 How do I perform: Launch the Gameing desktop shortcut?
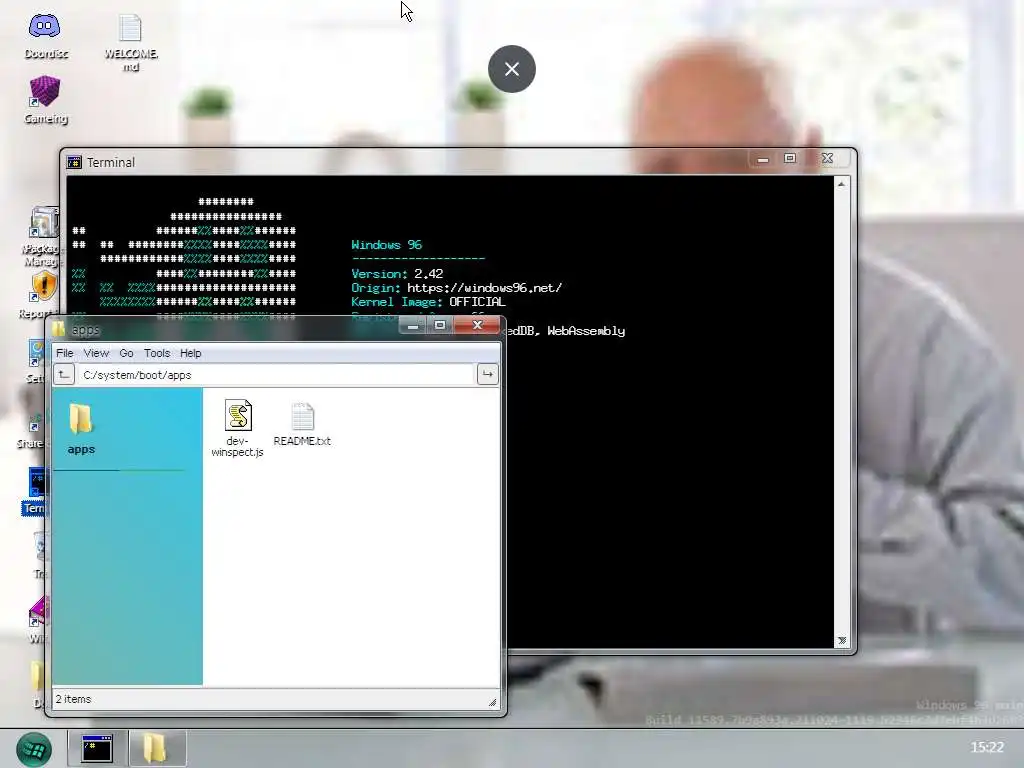tap(44, 99)
